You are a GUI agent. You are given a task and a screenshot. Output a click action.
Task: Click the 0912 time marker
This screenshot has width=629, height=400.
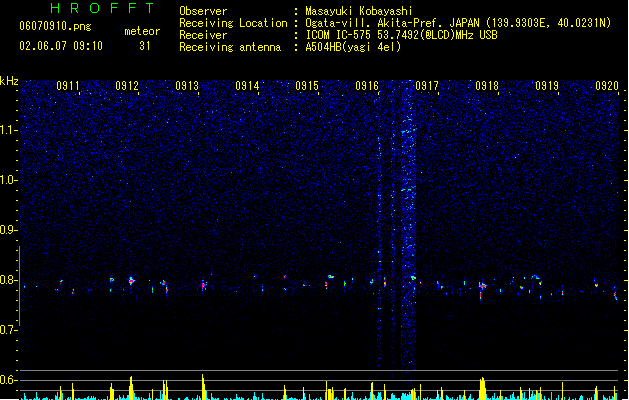point(127,86)
